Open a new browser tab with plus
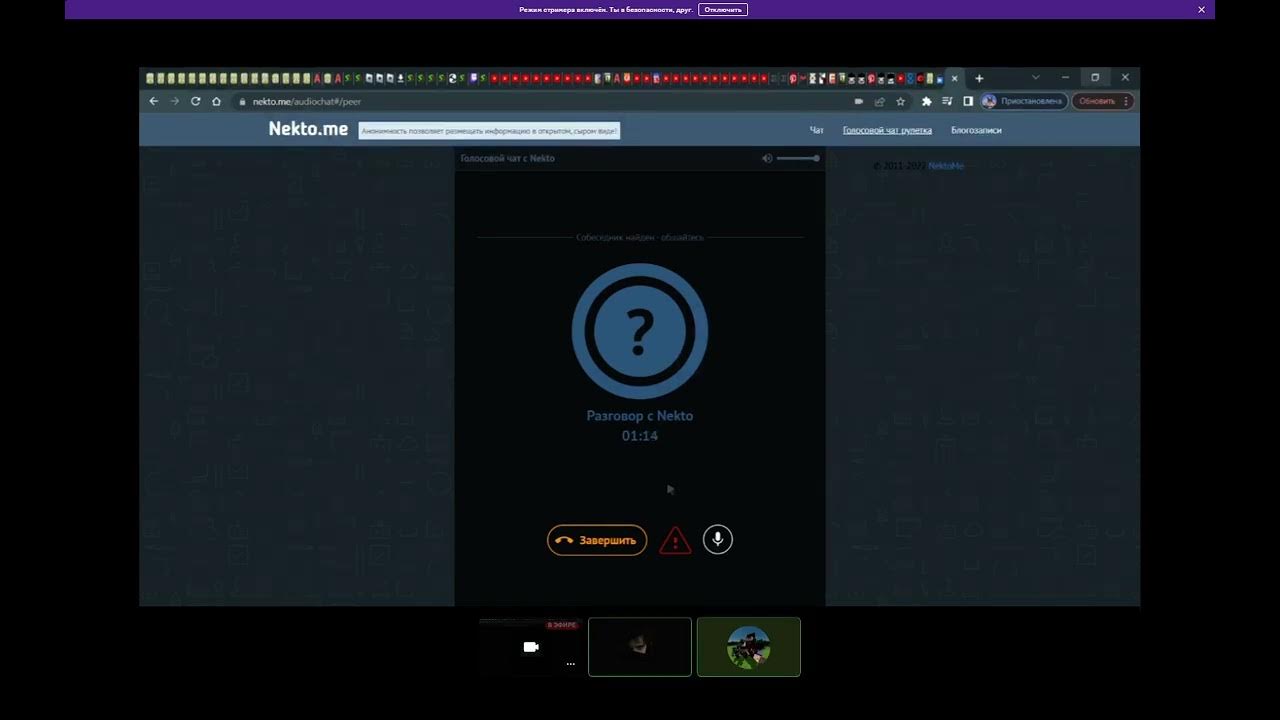The image size is (1280, 720). [x=979, y=78]
